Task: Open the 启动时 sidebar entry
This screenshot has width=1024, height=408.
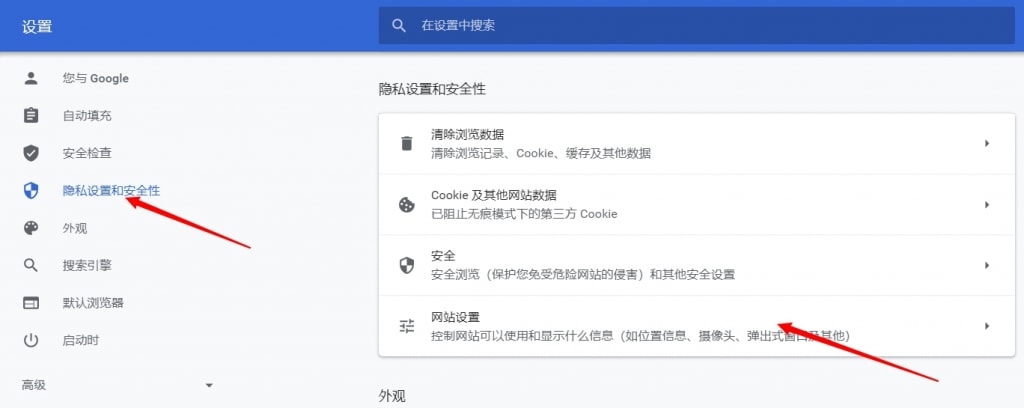Action: [81, 340]
